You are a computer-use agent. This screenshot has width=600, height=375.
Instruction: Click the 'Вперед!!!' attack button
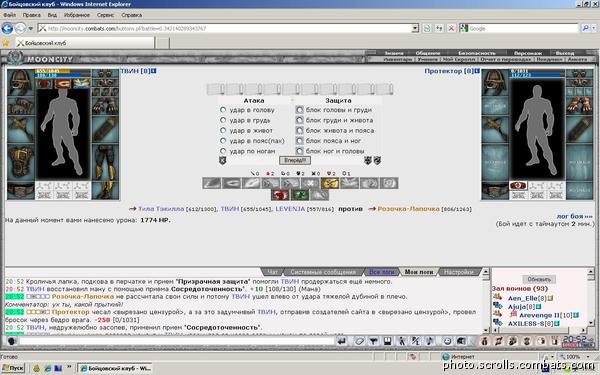(x=295, y=160)
